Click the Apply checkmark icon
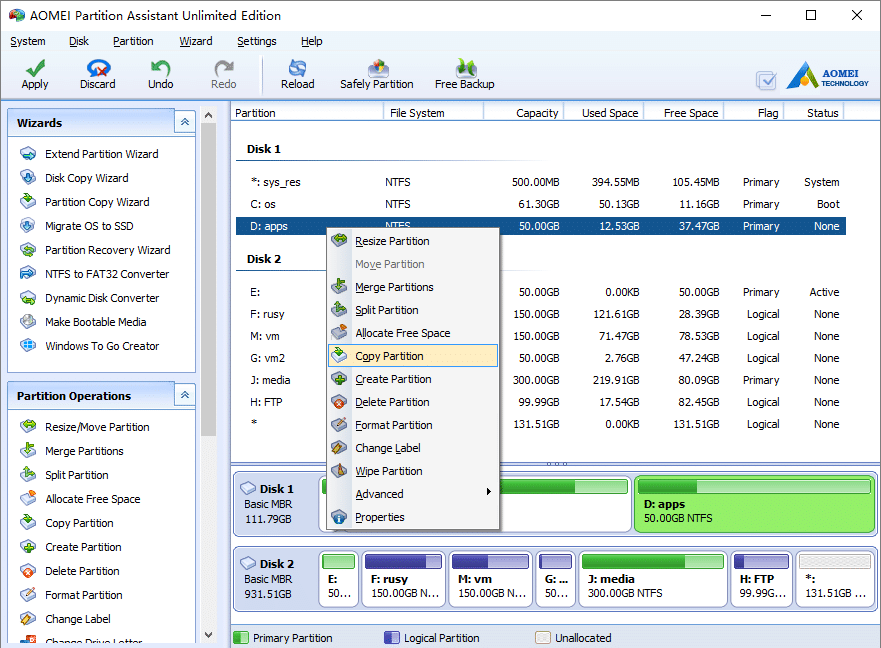Screen dimensions: 881x648 click(x=35, y=69)
